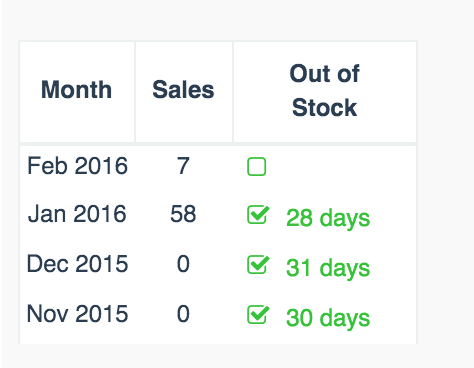Click the sales value 58 for Jan 2016
Screen dimensions: 474x368
(x=183, y=214)
